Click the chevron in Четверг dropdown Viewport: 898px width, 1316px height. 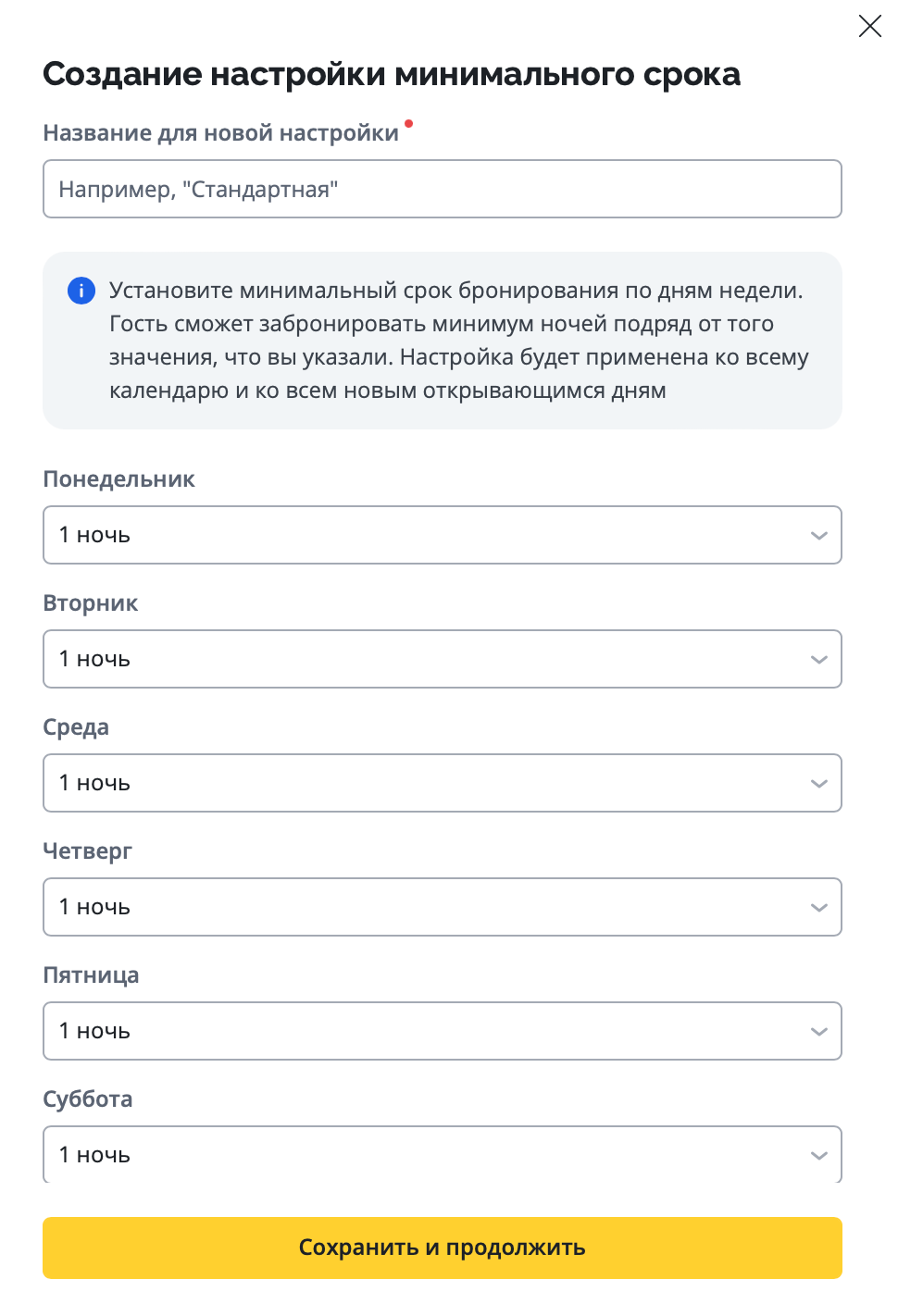818,908
